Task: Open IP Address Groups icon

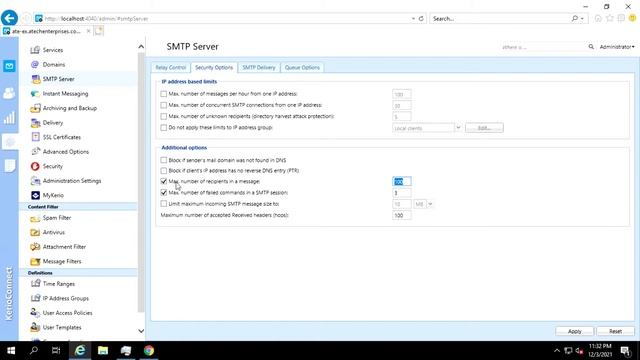Action: pyautogui.click(x=35, y=298)
